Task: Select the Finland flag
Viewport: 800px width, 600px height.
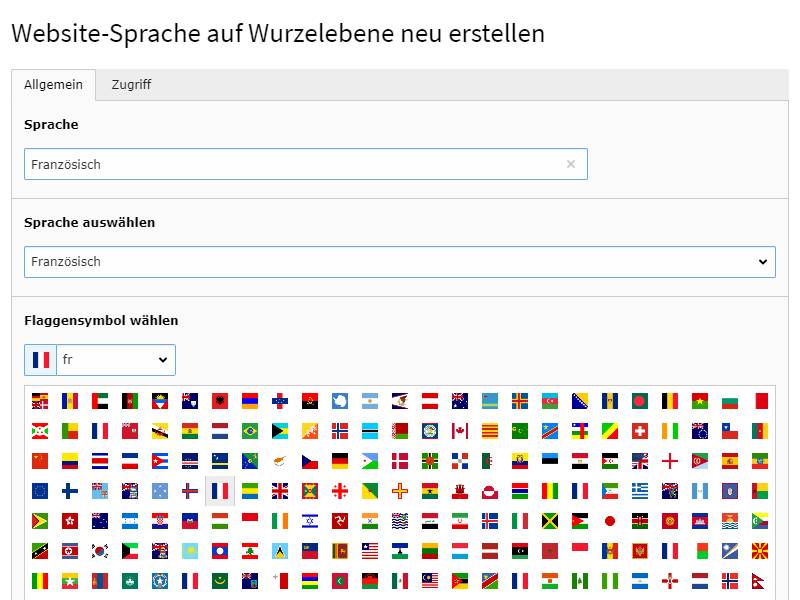Action: tap(70, 491)
